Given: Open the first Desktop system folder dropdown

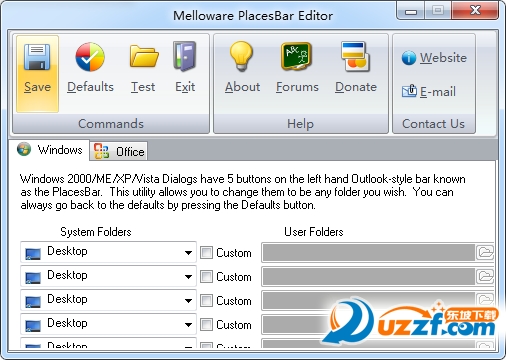Looking at the screenshot, I should [x=108, y=252].
